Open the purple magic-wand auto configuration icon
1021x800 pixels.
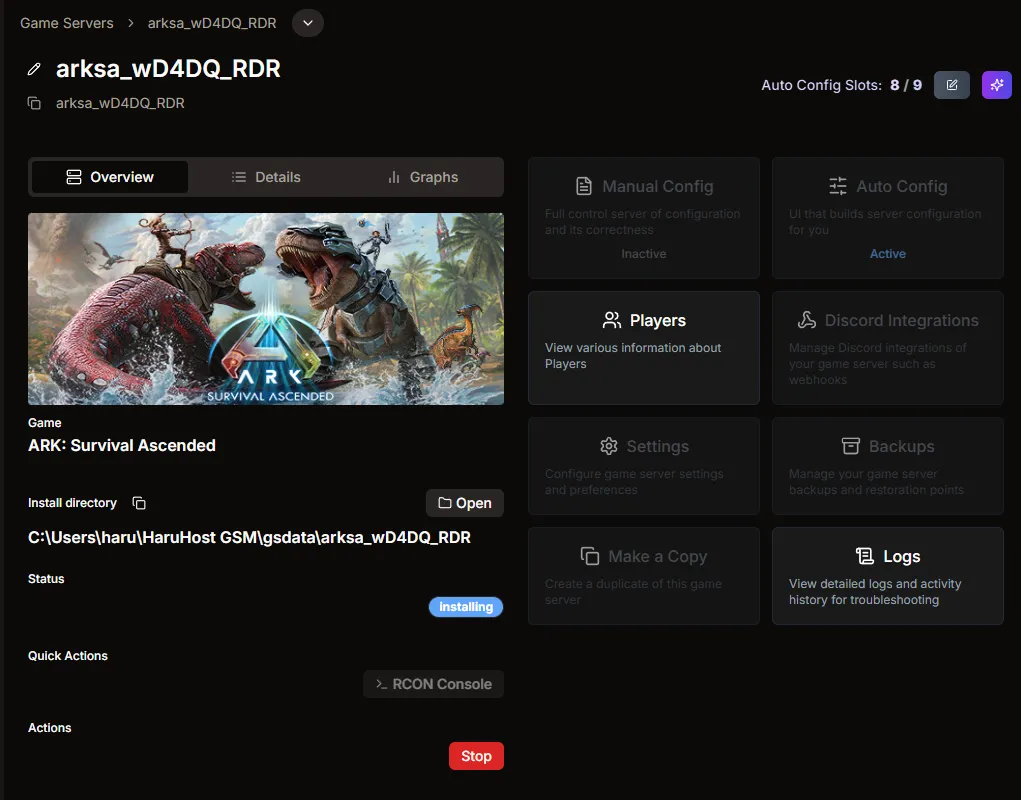996,85
